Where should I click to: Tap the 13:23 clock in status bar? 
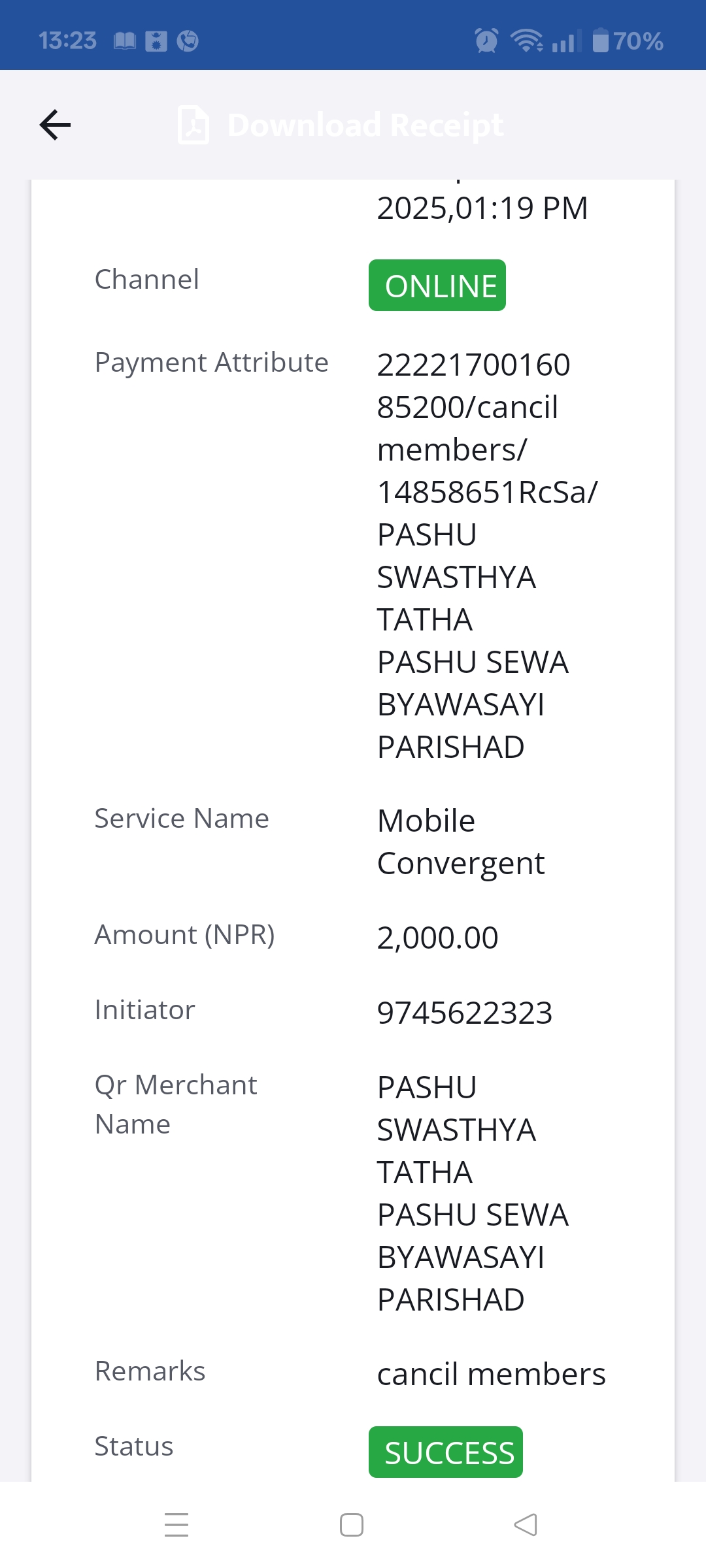[x=67, y=41]
